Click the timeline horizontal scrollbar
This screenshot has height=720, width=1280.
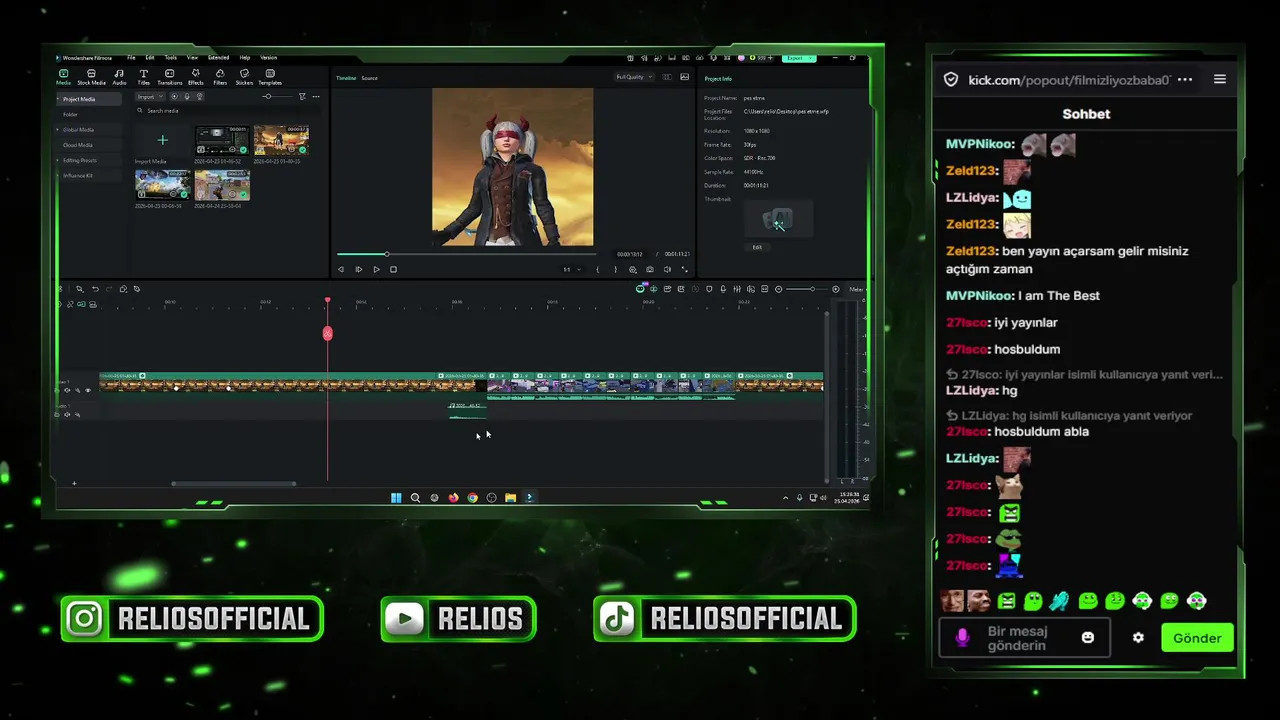234,484
